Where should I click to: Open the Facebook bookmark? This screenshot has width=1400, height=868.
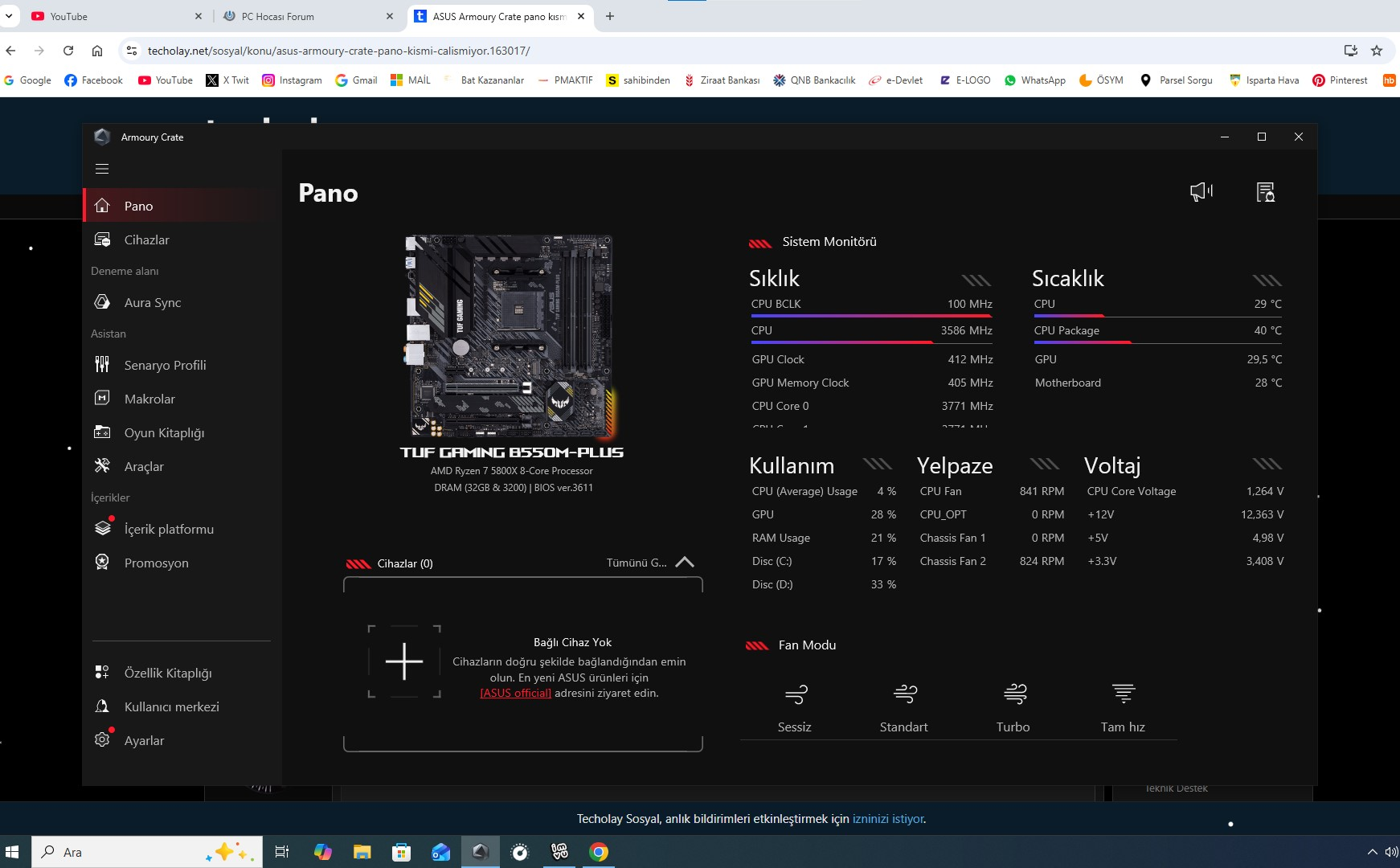(93, 80)
